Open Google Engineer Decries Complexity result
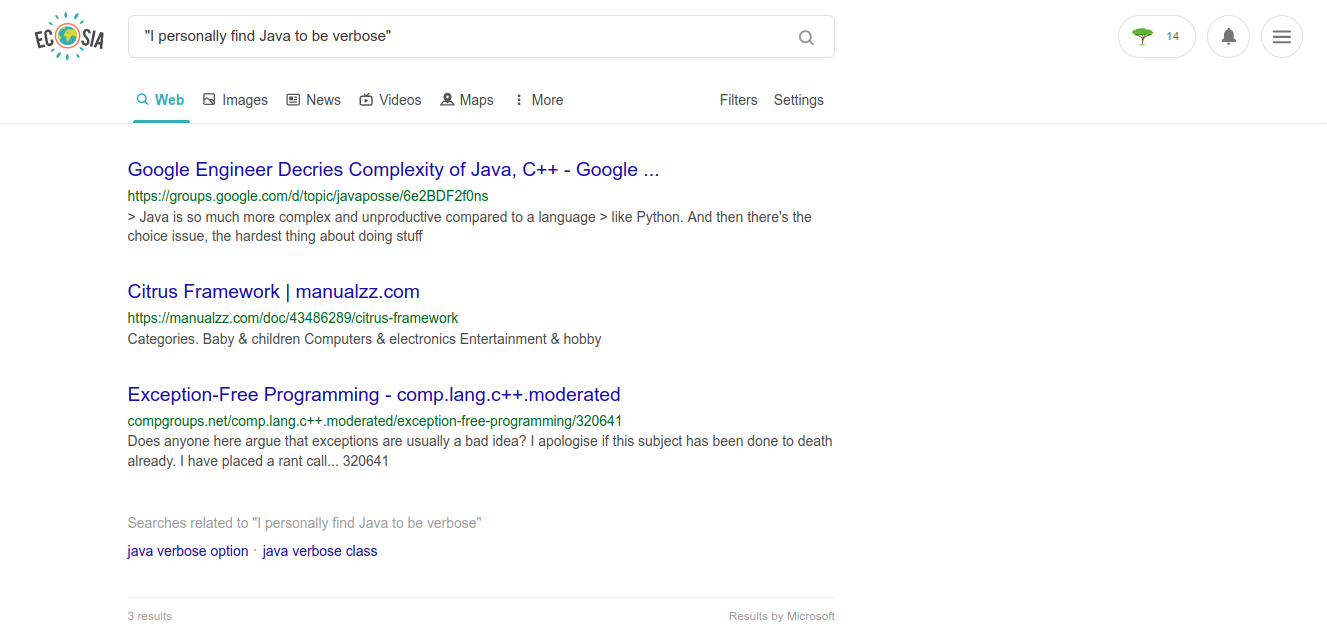Viewport: 1327px width, 639px height. click(x=393, y=170)
